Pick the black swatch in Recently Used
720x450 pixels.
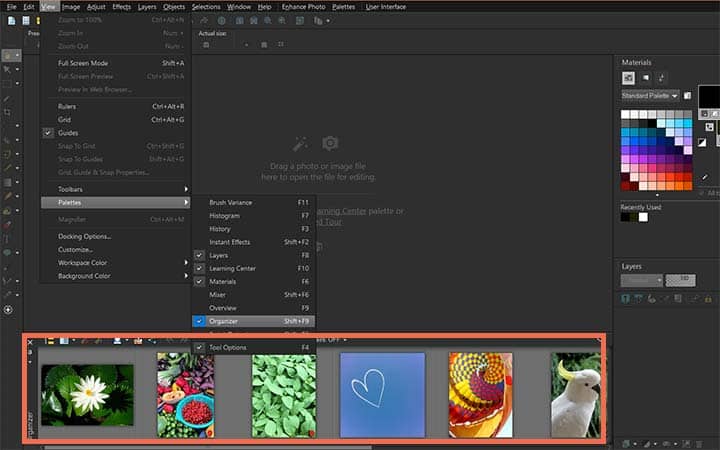(x=625, y=217)
